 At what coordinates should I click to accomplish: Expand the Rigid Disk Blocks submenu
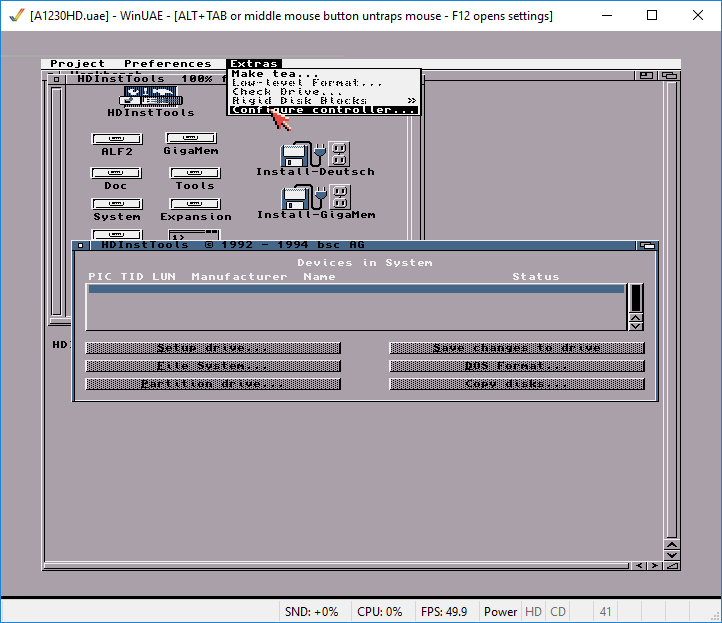323,100
